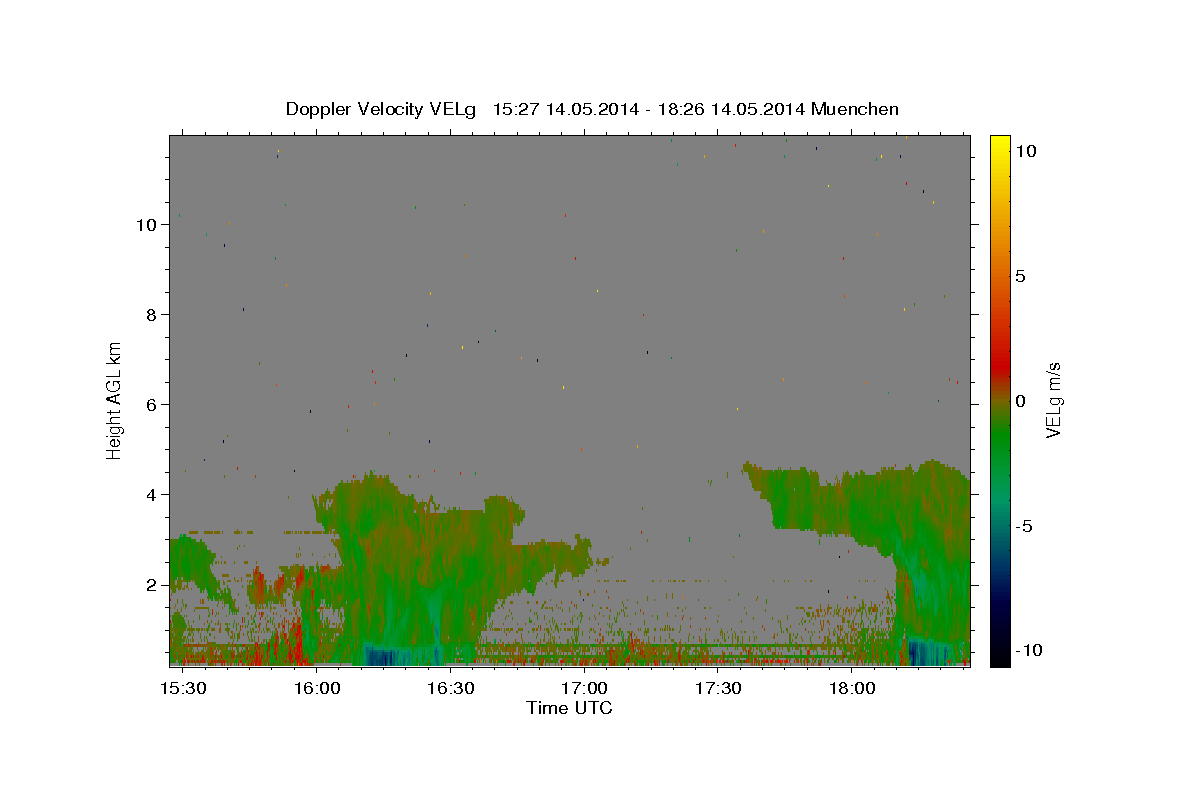Click the time tick label "15:30"
1200x800 pixels.
coord(183,689)
